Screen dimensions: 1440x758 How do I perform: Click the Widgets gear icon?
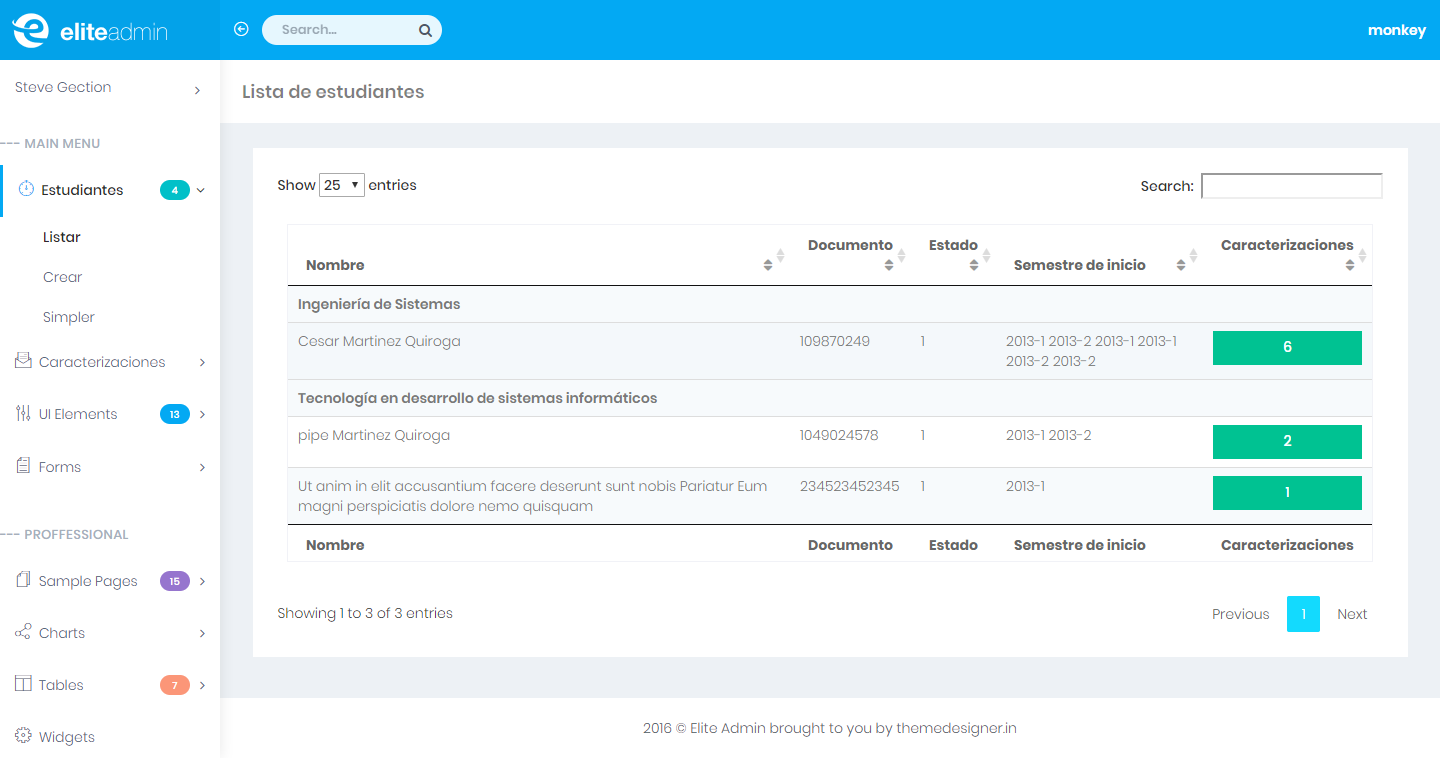23,736
